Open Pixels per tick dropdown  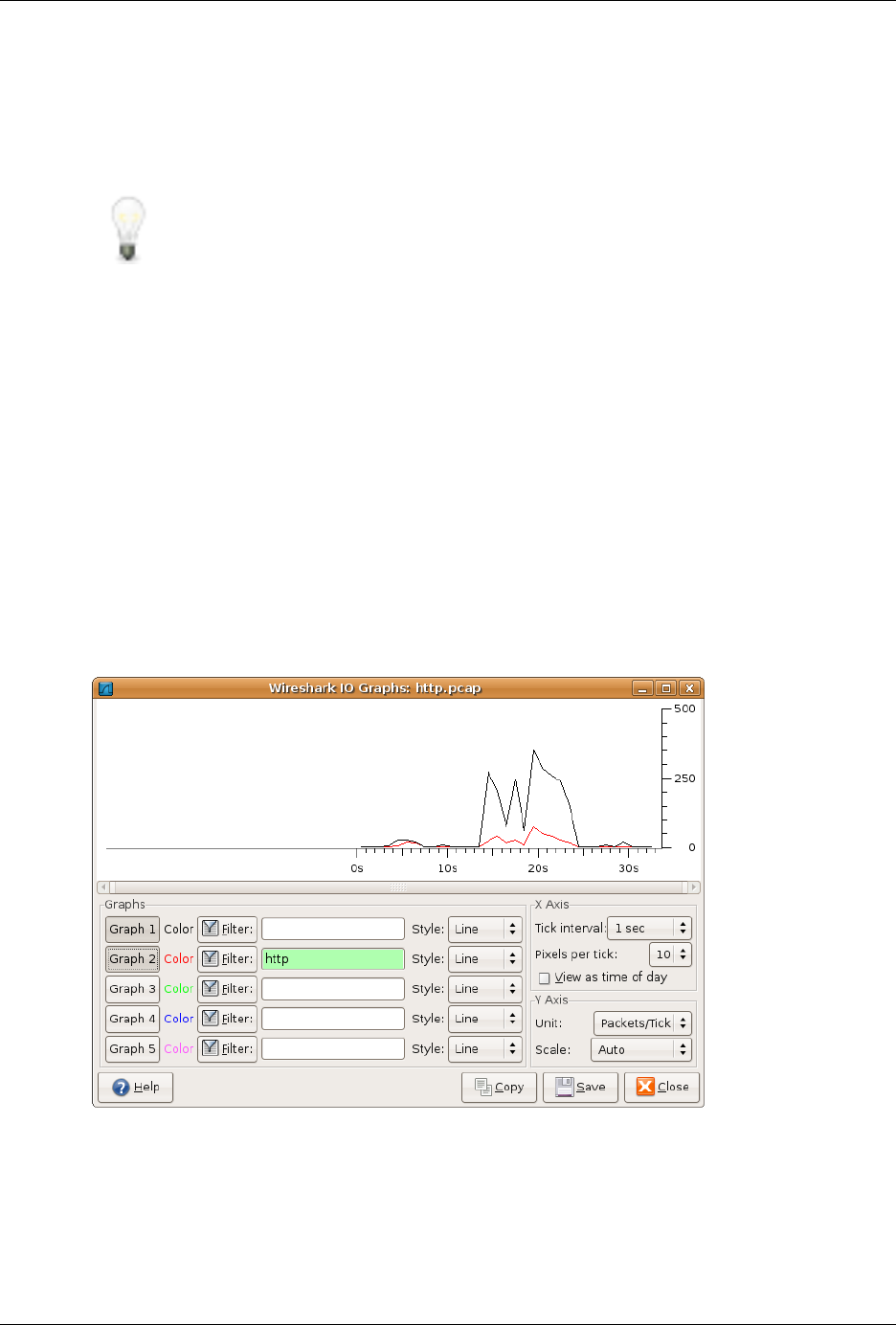pyautogui.click(x=670, y=954)
